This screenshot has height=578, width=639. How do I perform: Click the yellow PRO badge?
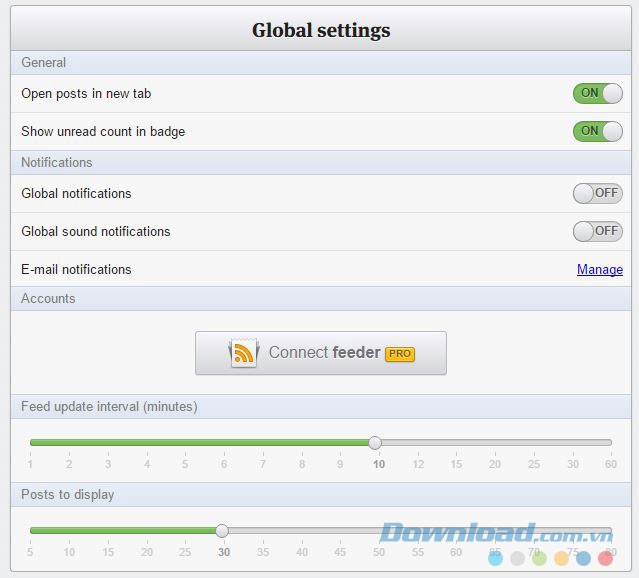[x=400, y=353]
